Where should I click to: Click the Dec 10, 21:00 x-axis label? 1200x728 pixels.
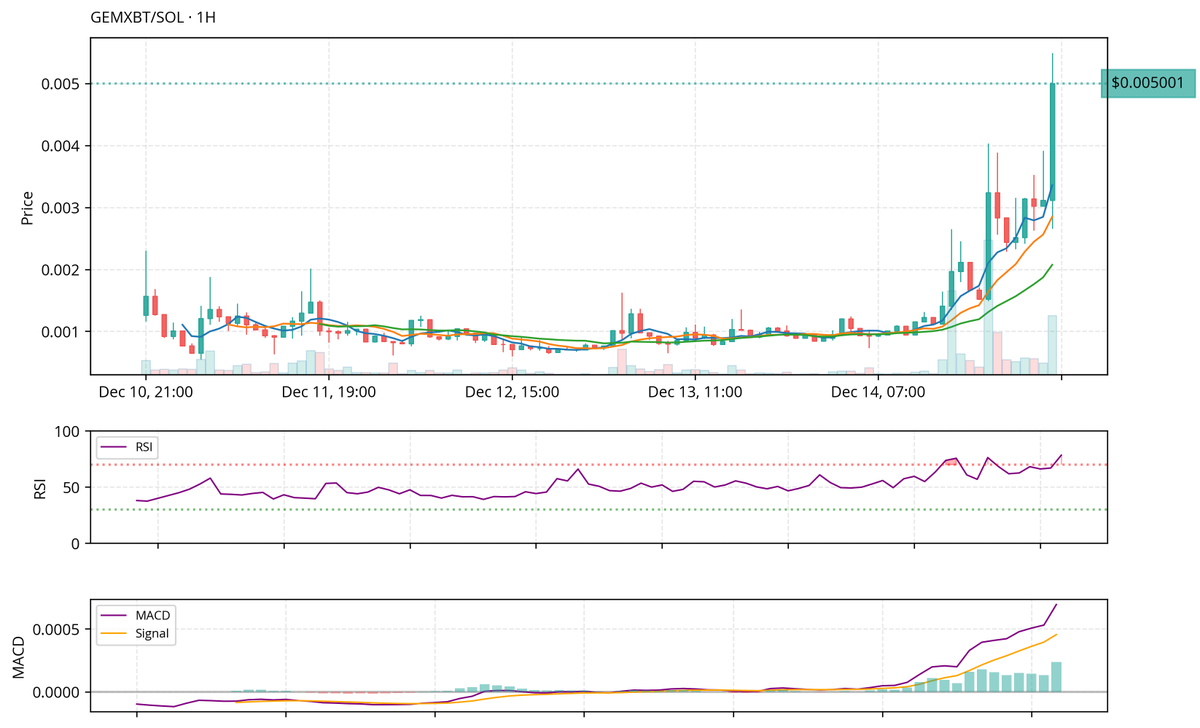point(146,392)
